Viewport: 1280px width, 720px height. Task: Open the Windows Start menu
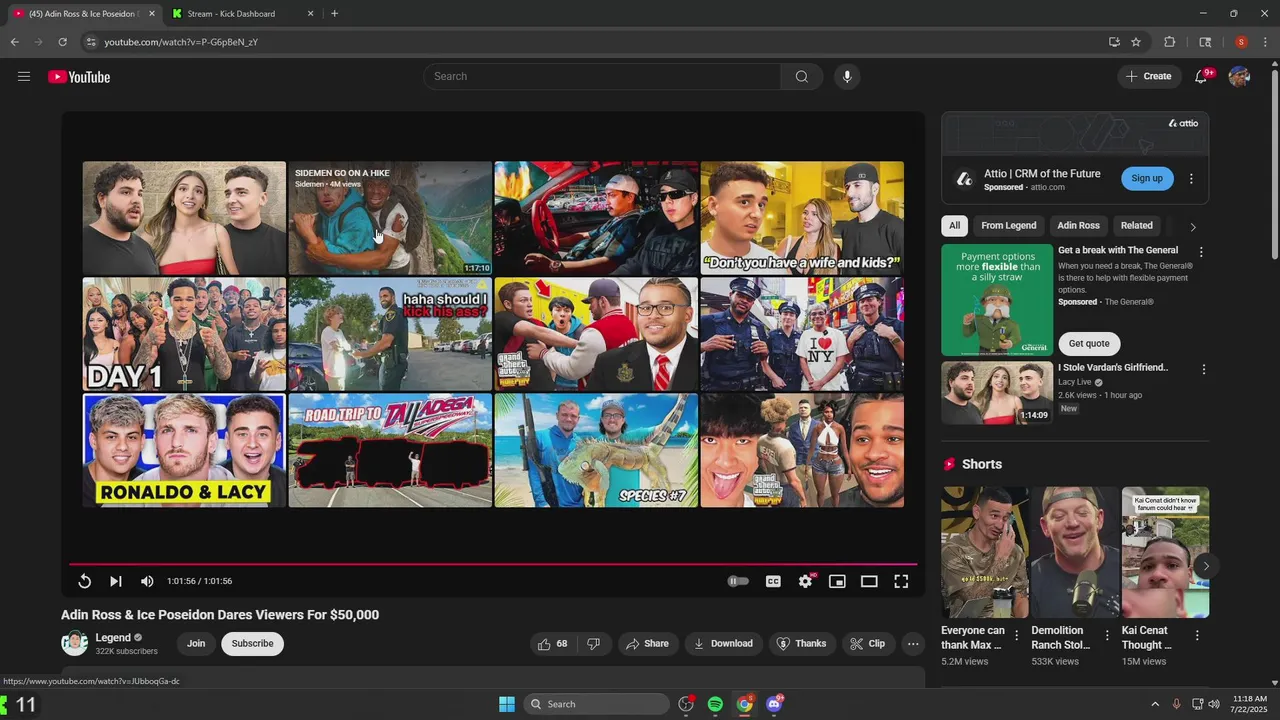[507, 704]
